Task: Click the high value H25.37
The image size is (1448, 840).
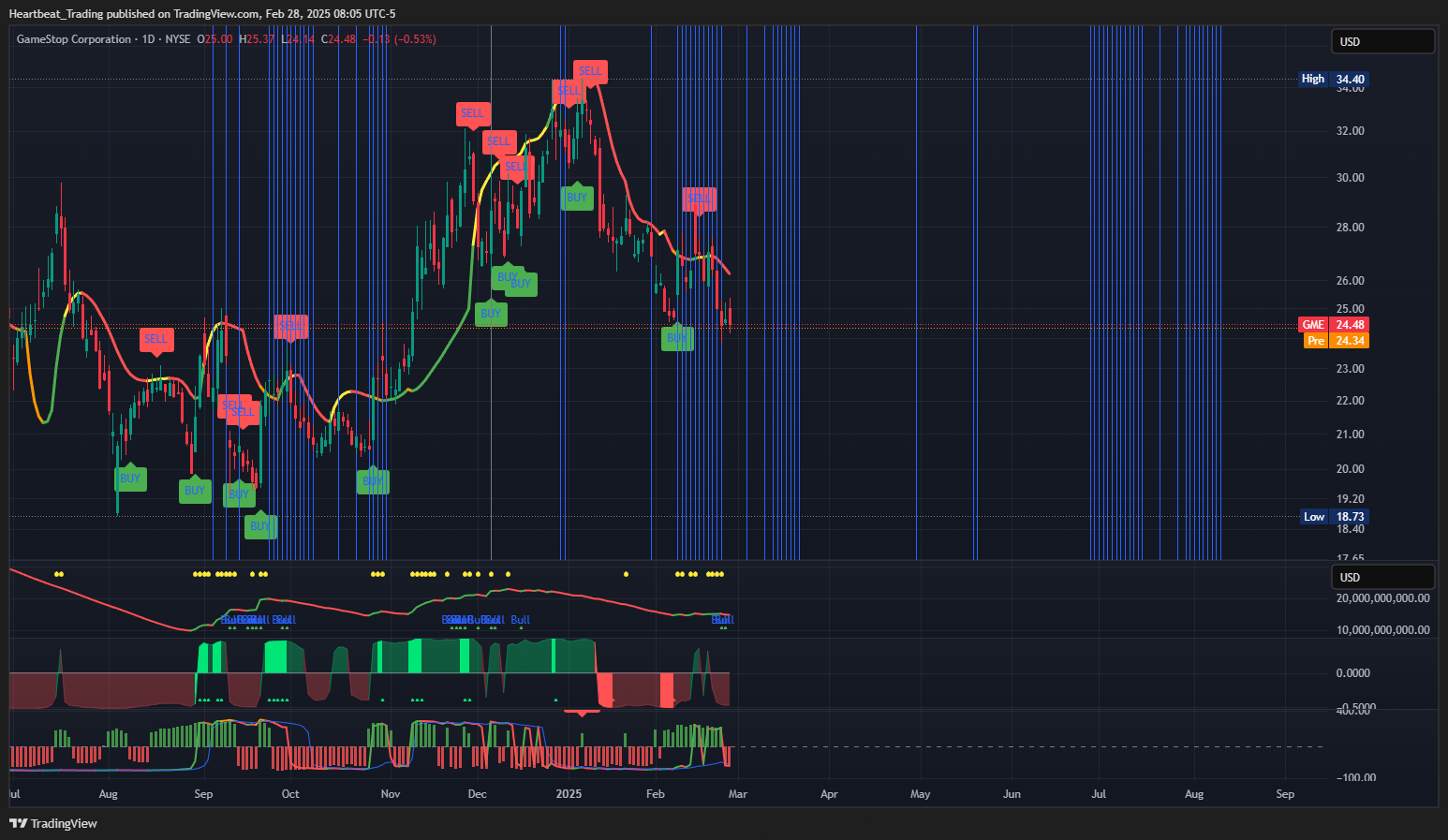Action: [257, 39]
